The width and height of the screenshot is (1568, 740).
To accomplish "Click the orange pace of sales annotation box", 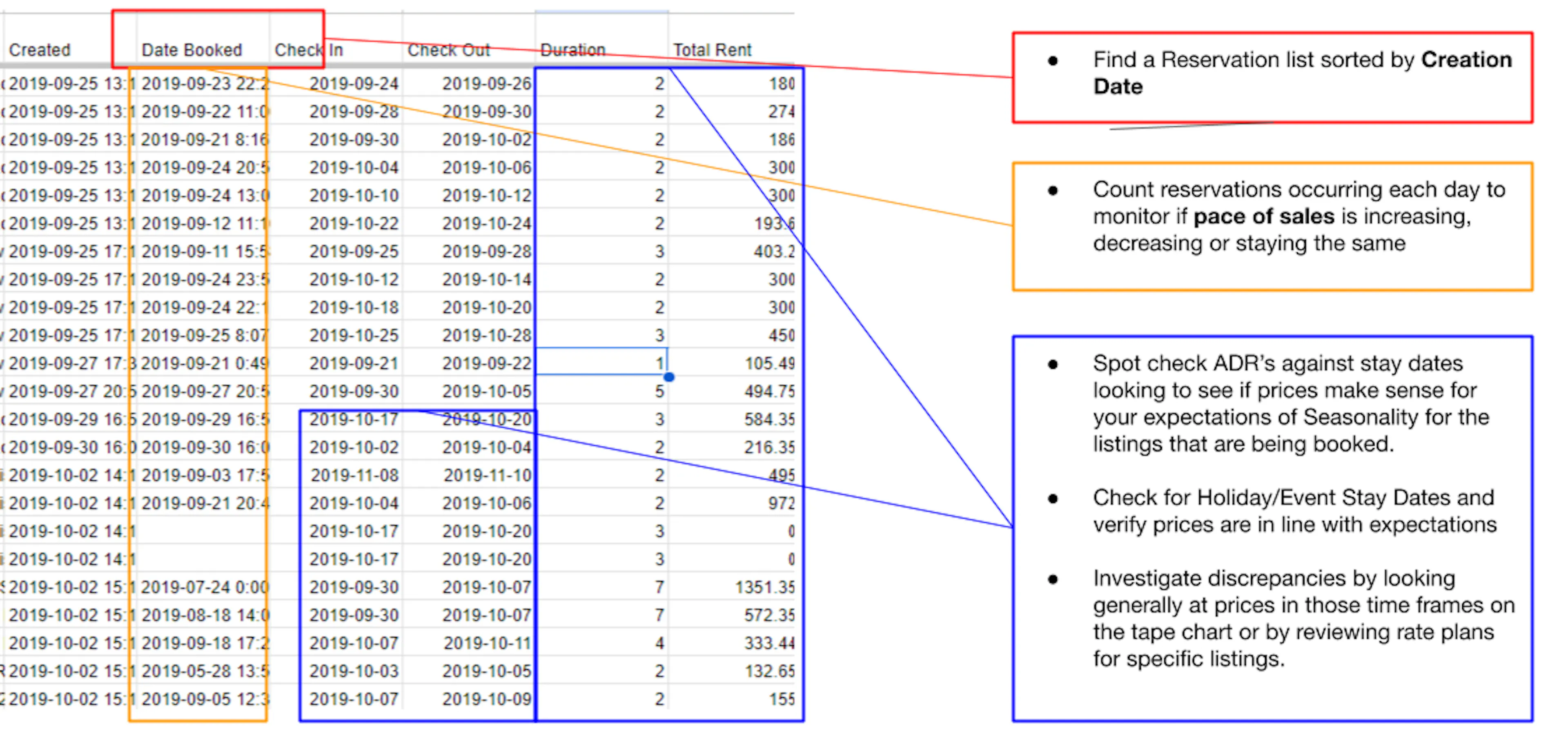I will [x=1272, y=226].
